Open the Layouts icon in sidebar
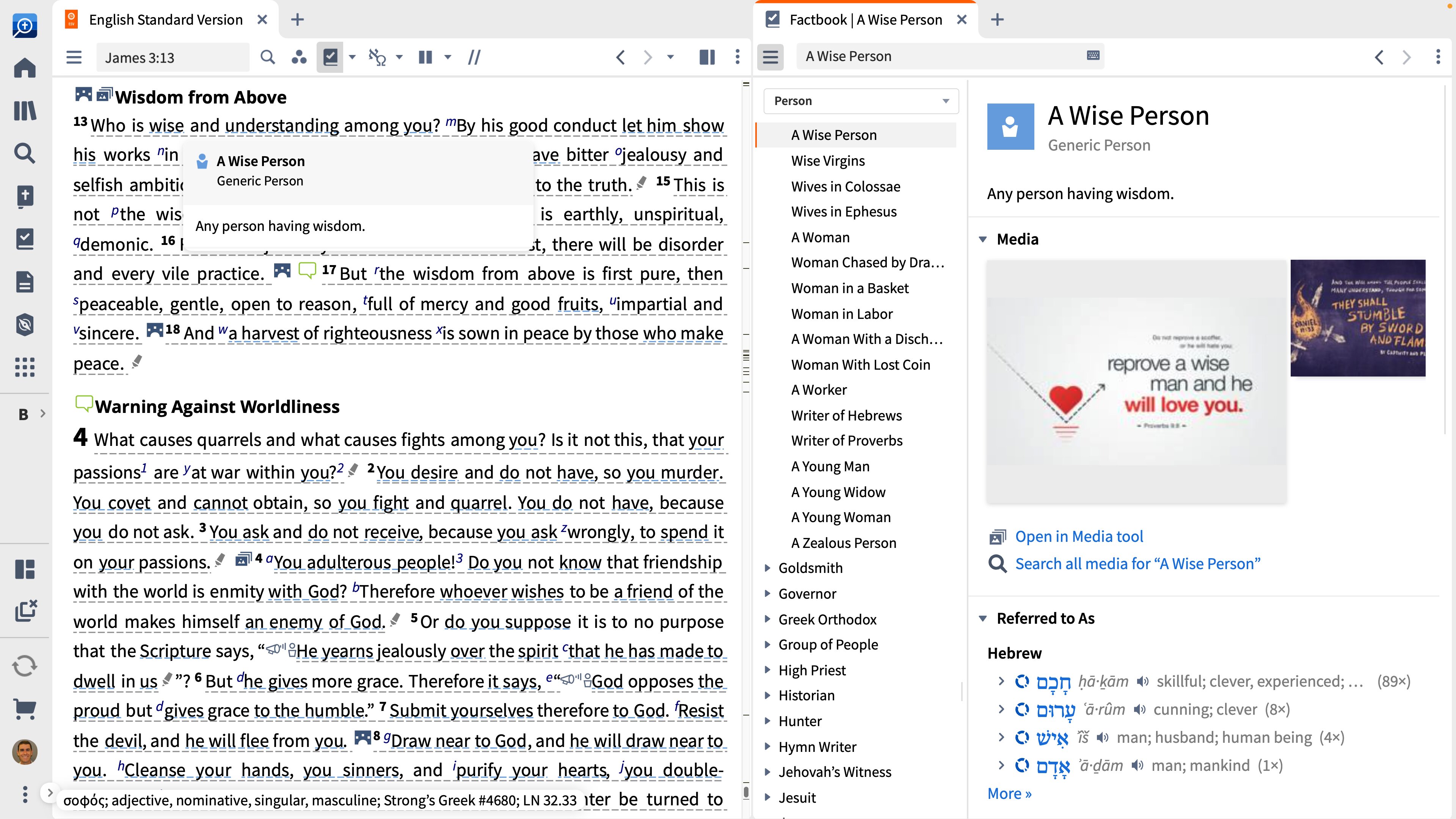1456x819 pixels. pyautogui.click(x=25, y=569)
